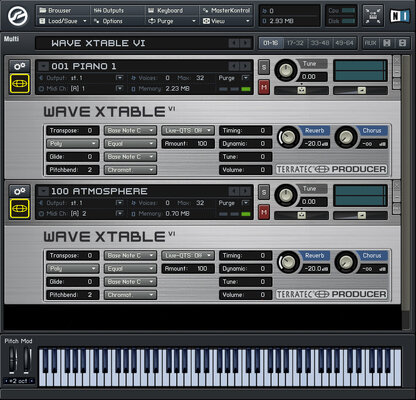Screen dimensions: 416x400
Task: Select the 33-48 instrument page tab
Action: 320,43
